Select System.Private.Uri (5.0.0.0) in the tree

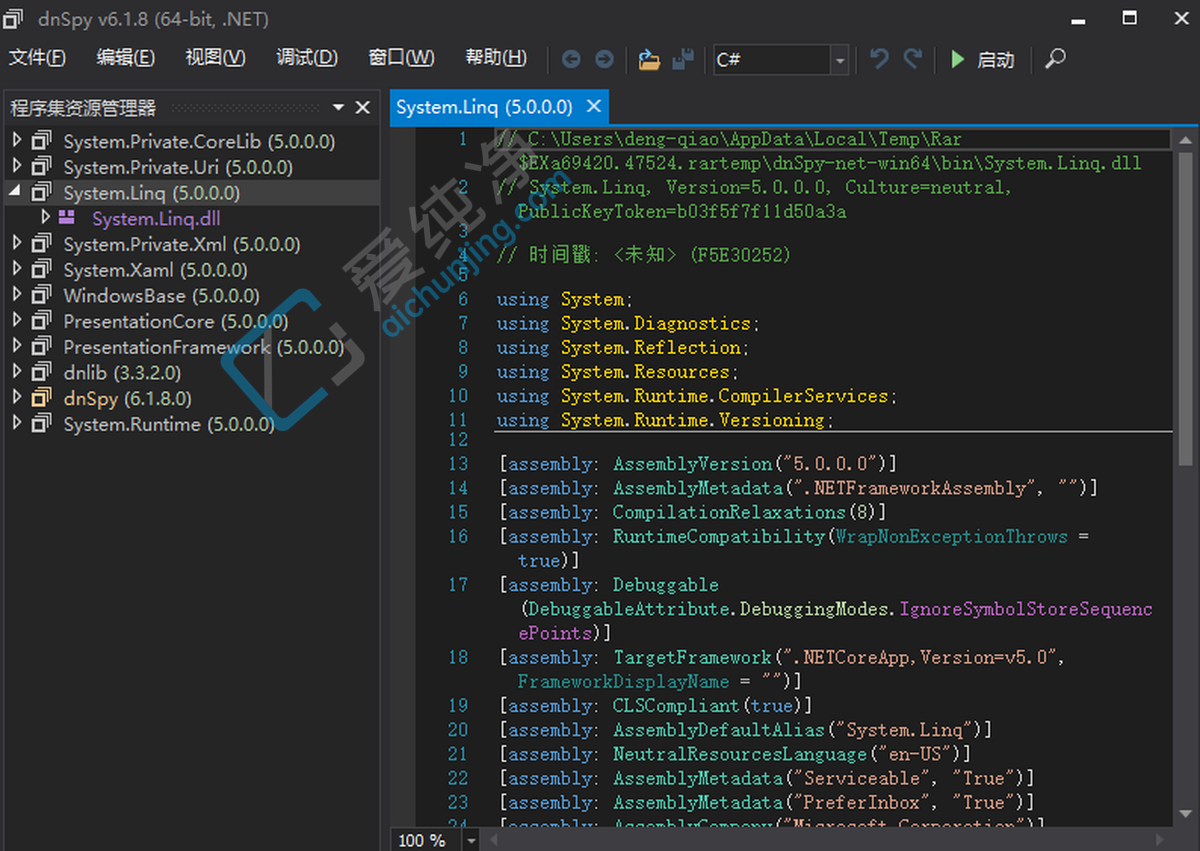coord(178,168)
